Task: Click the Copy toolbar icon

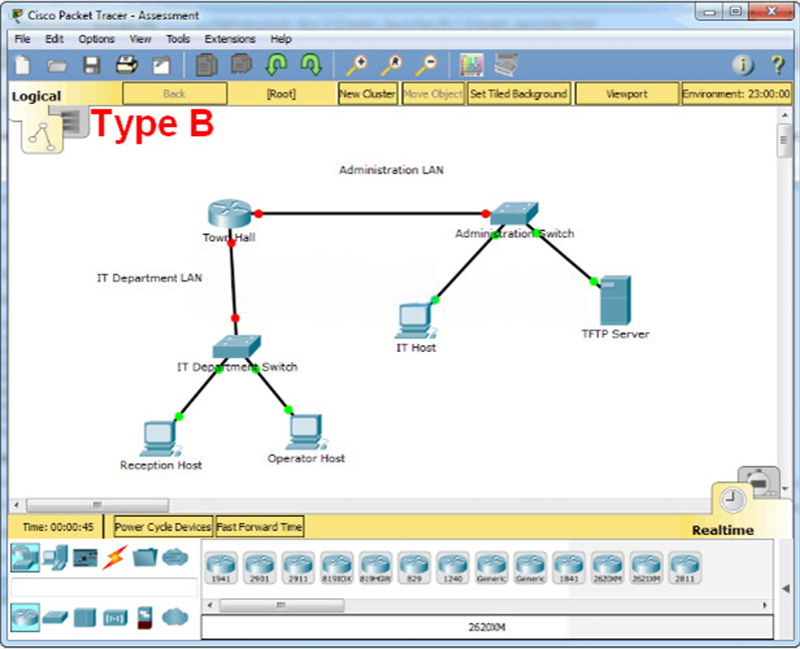Action: tap(206, 65)
